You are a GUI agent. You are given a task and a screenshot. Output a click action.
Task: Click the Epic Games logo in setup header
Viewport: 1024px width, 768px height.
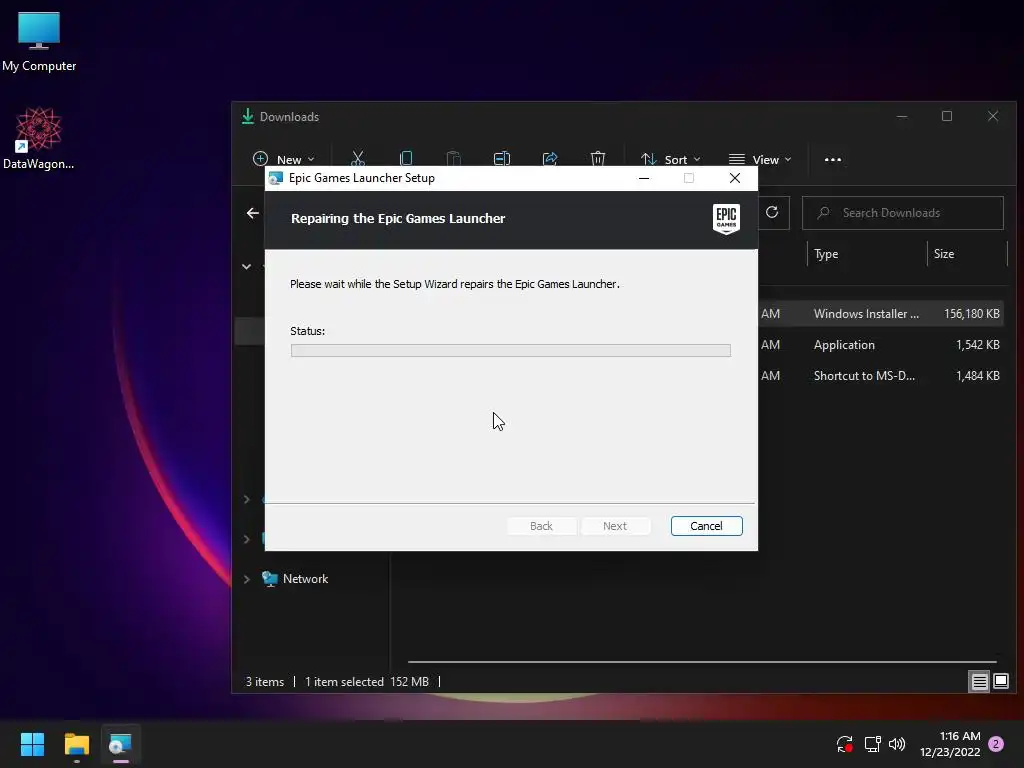[726, 218]
